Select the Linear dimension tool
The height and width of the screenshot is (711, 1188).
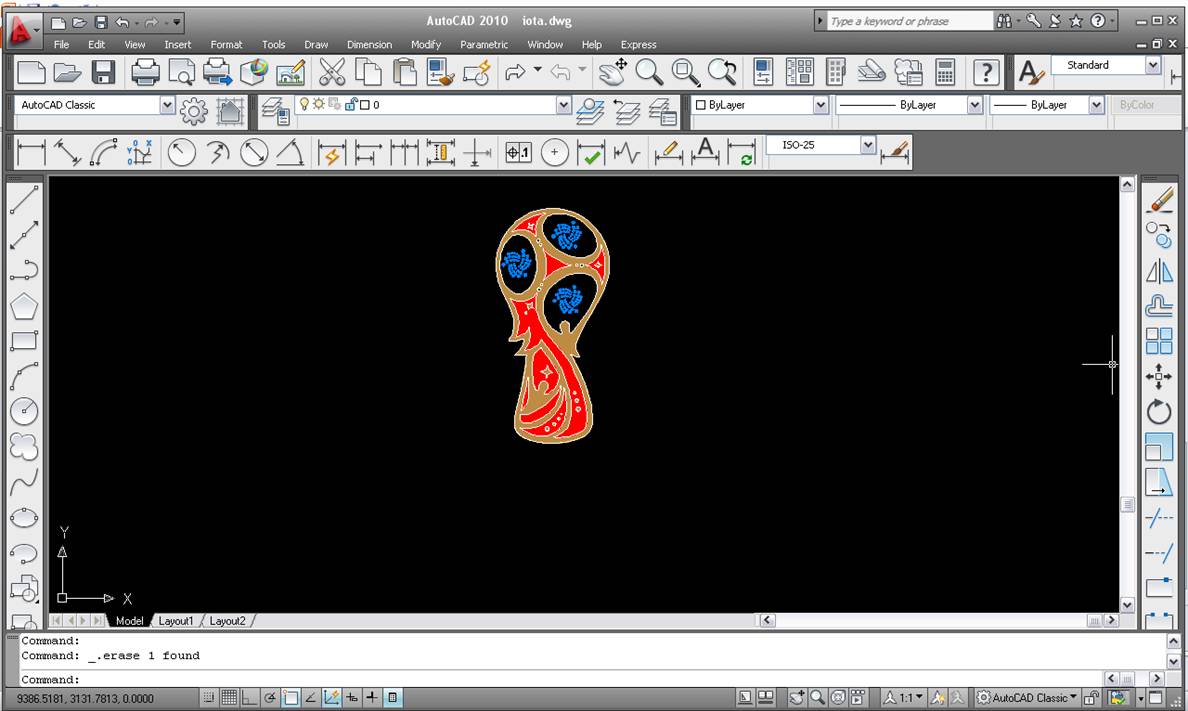31,152
